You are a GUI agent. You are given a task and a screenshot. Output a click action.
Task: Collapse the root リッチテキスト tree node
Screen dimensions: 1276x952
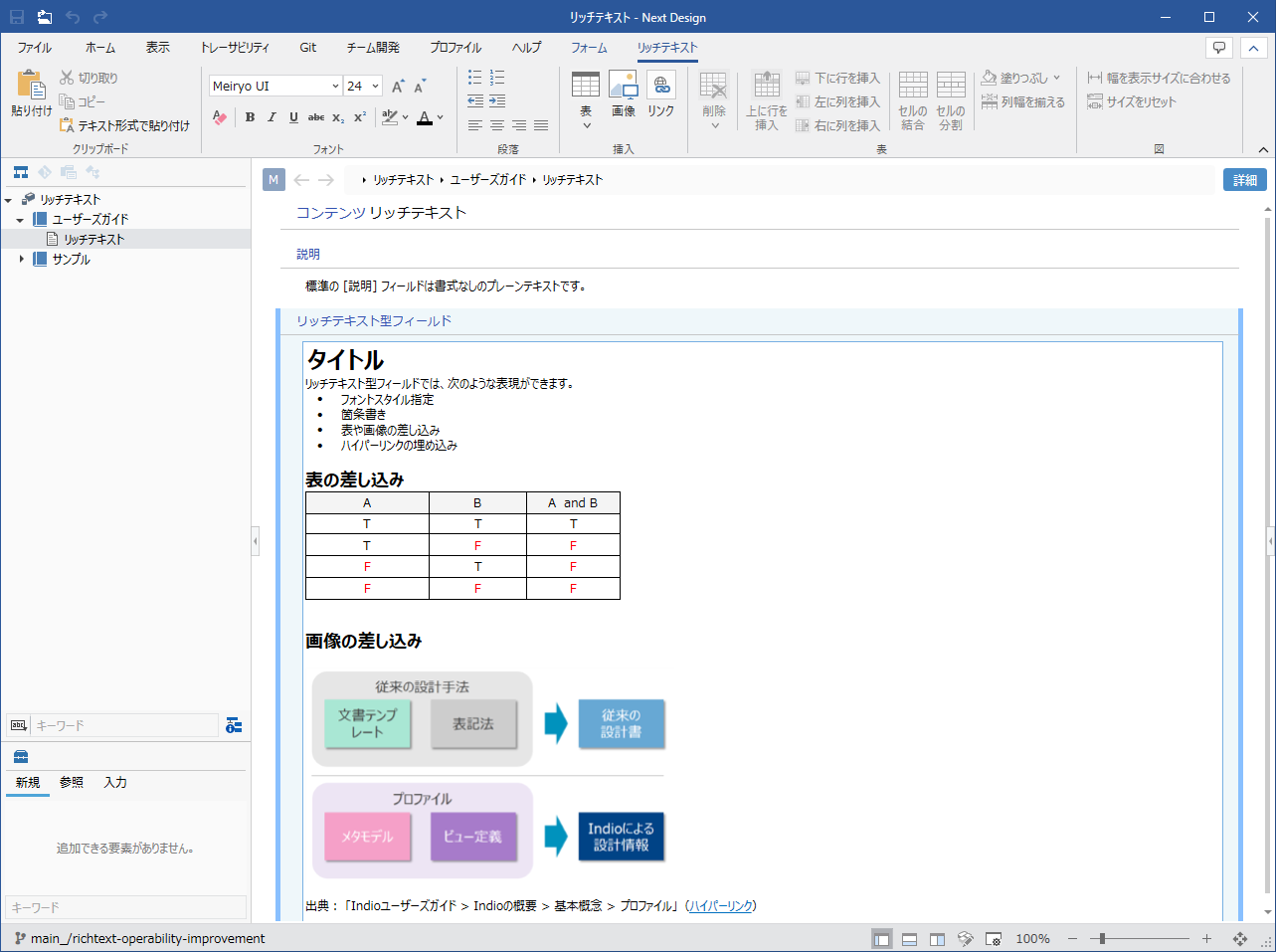[8, 200]
